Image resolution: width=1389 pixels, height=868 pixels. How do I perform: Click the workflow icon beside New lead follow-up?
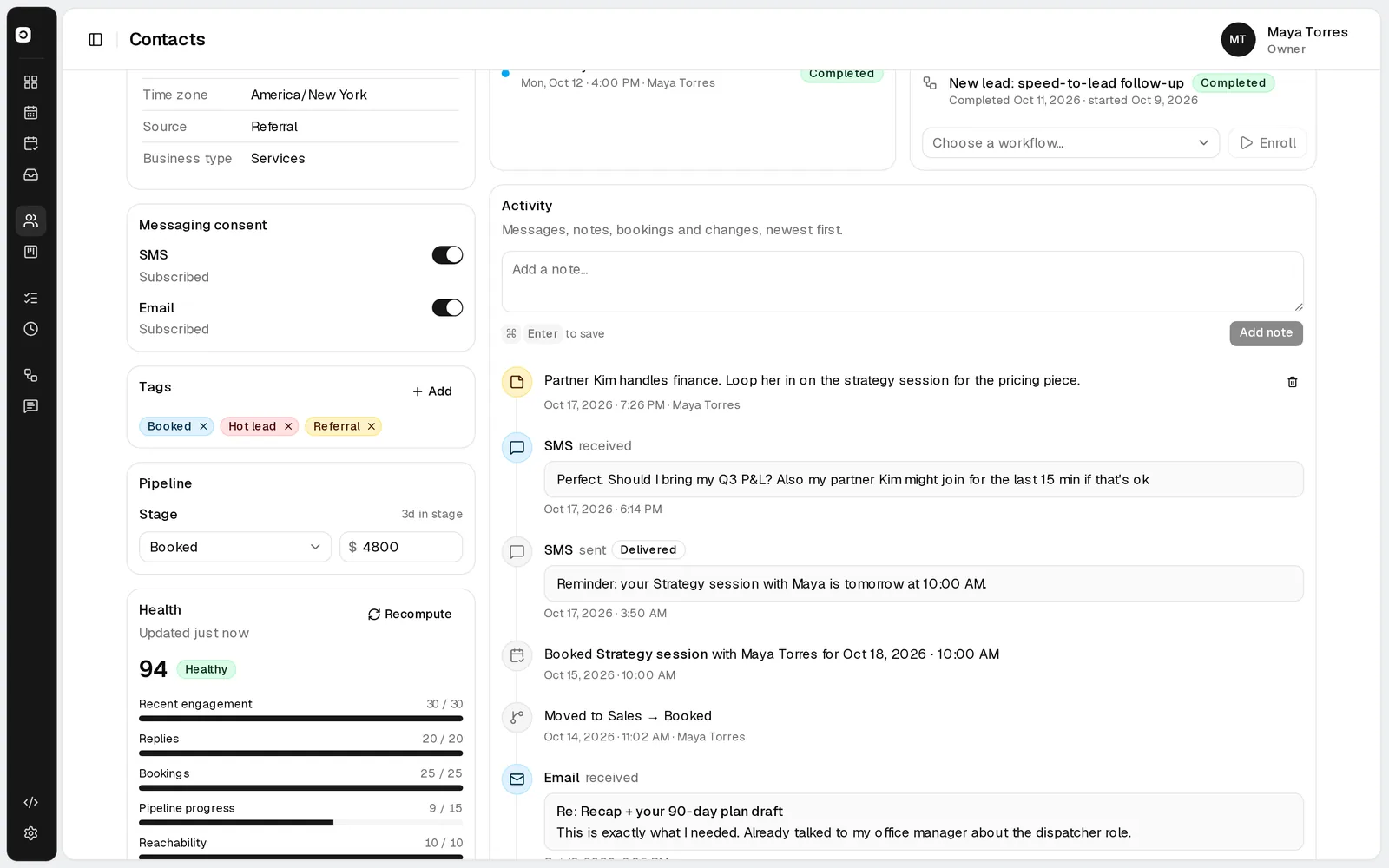[x=930, y=83]
